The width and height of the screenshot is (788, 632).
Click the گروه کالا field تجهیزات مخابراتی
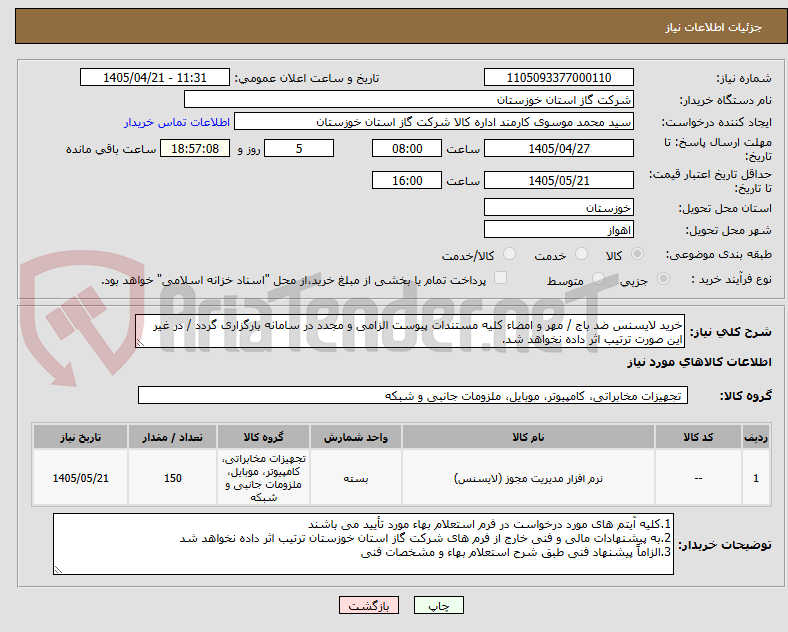click(413, 395)
